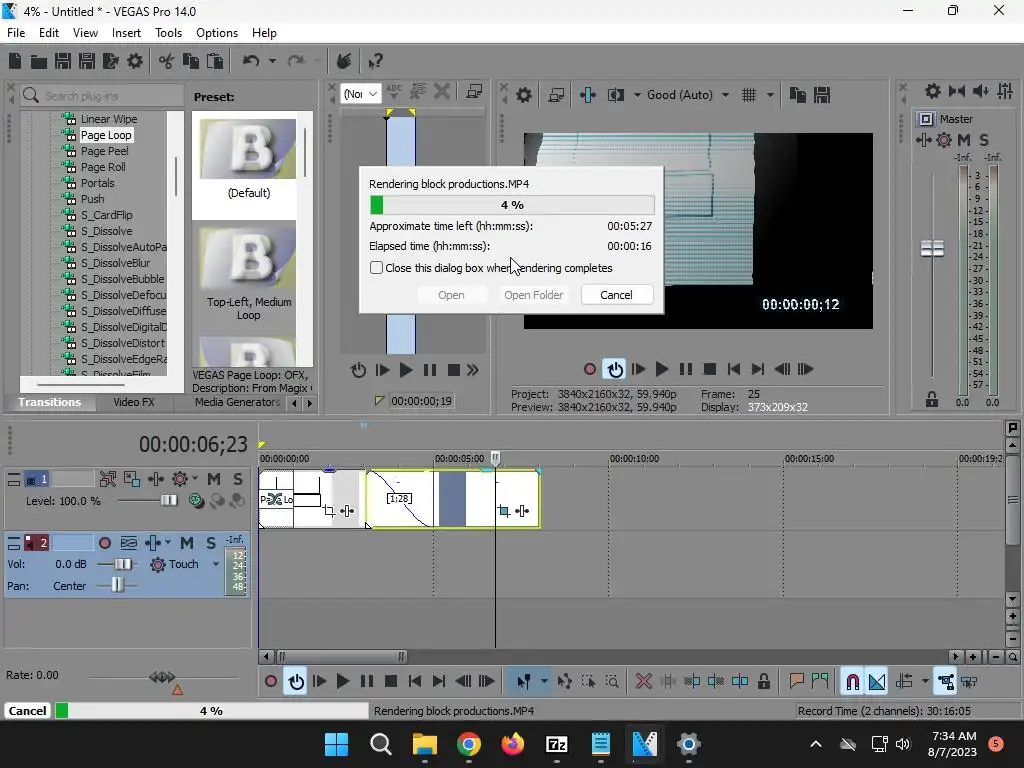
Task: Open project Properties gear icon in main toolbar
Action: (135, 61)
